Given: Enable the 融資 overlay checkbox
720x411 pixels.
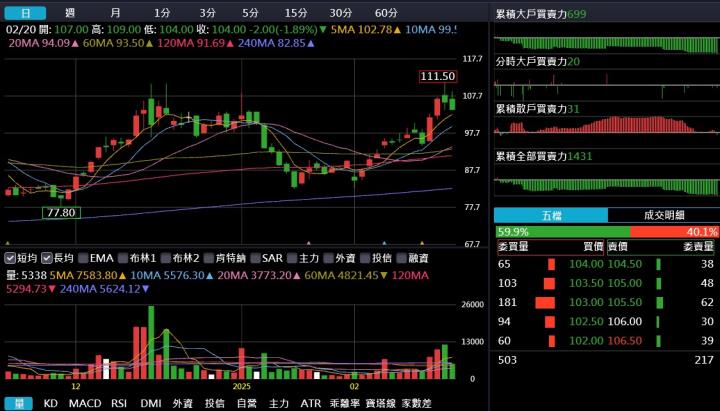Looking at the screenshot, I should tap(401, 258).
